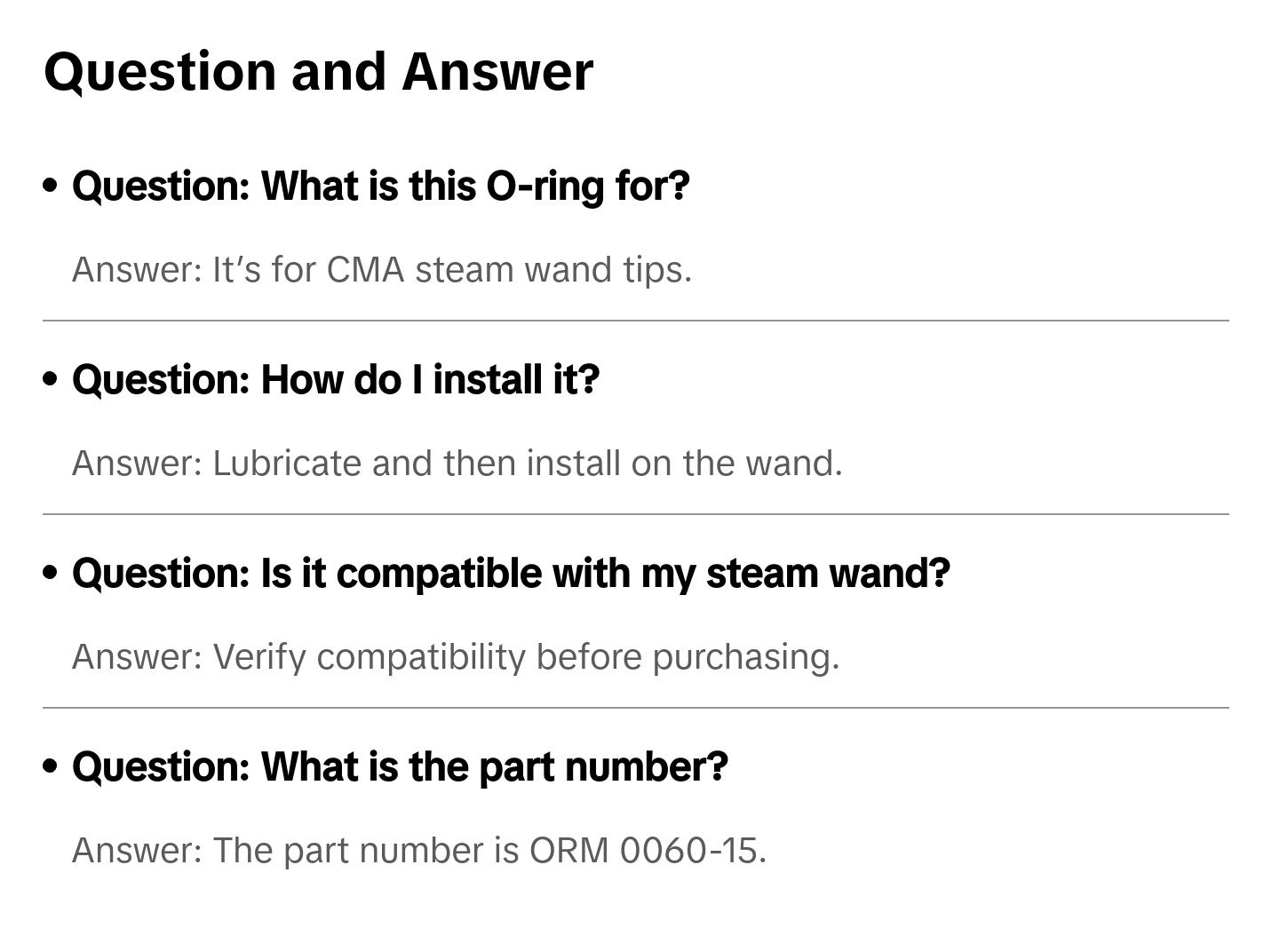Screen dimensions: 1272x952
Task: Click the bullet beside the compatibility question
Action: coord(51,574)
